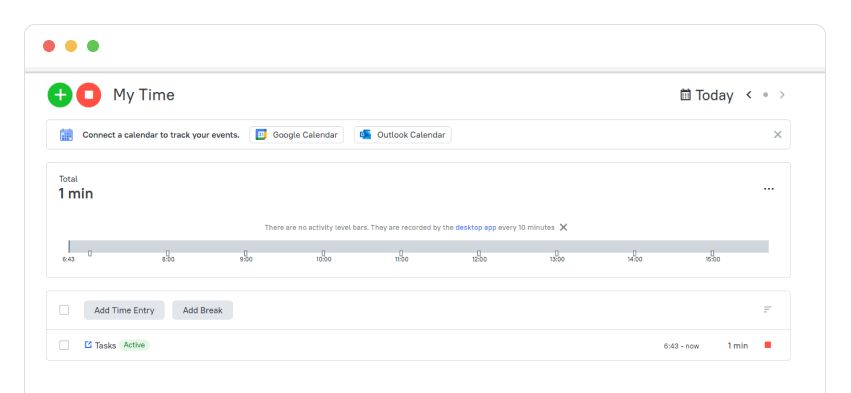Click Add Break
The height and width of the screenshot is (393, 851).
pos(202,310)
